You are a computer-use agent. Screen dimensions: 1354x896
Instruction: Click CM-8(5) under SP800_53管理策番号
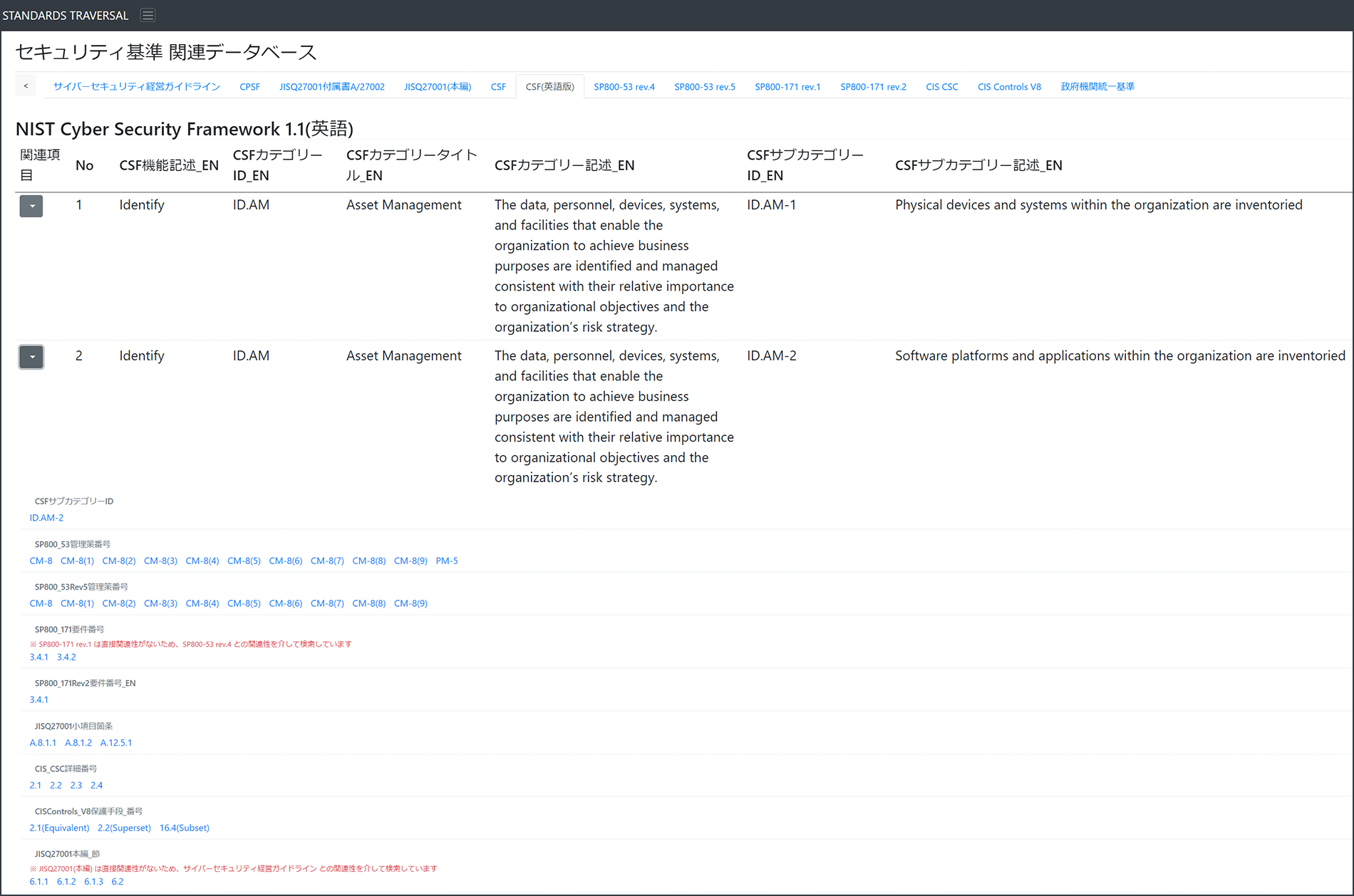click(244, 561)
